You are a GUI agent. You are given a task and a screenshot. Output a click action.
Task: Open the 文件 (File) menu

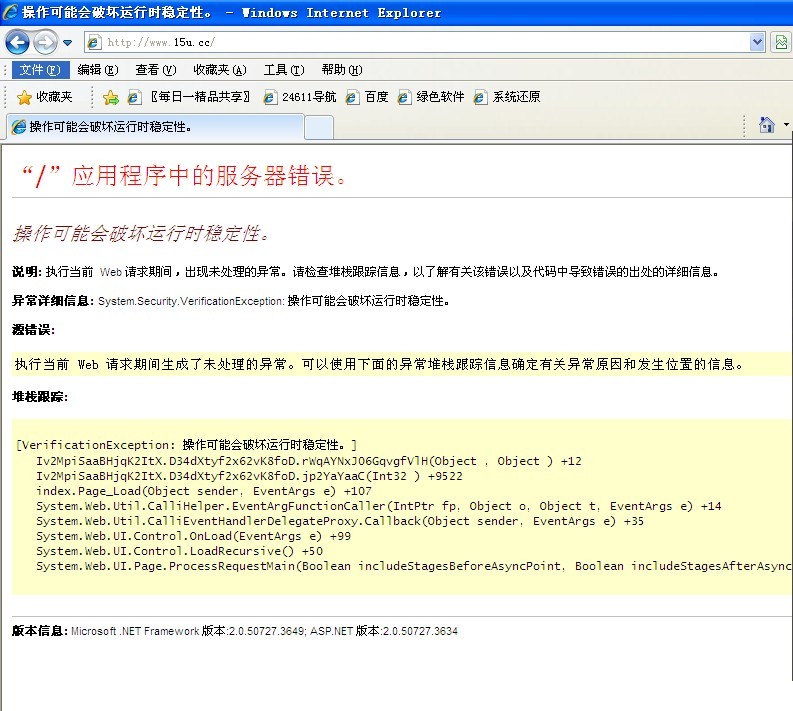click(39, 70)
